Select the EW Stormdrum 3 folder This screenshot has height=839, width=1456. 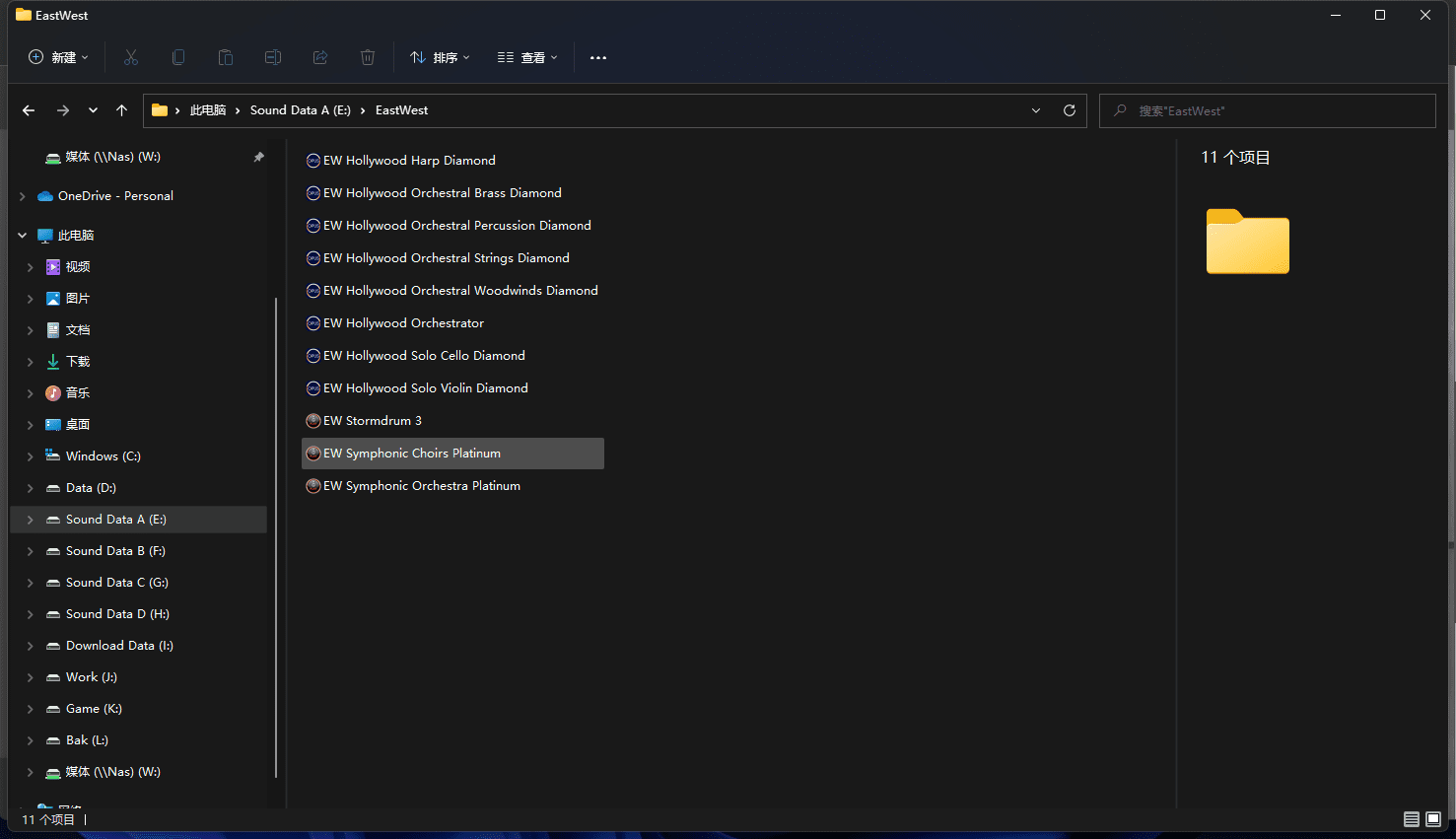click(x=372, y=421)
